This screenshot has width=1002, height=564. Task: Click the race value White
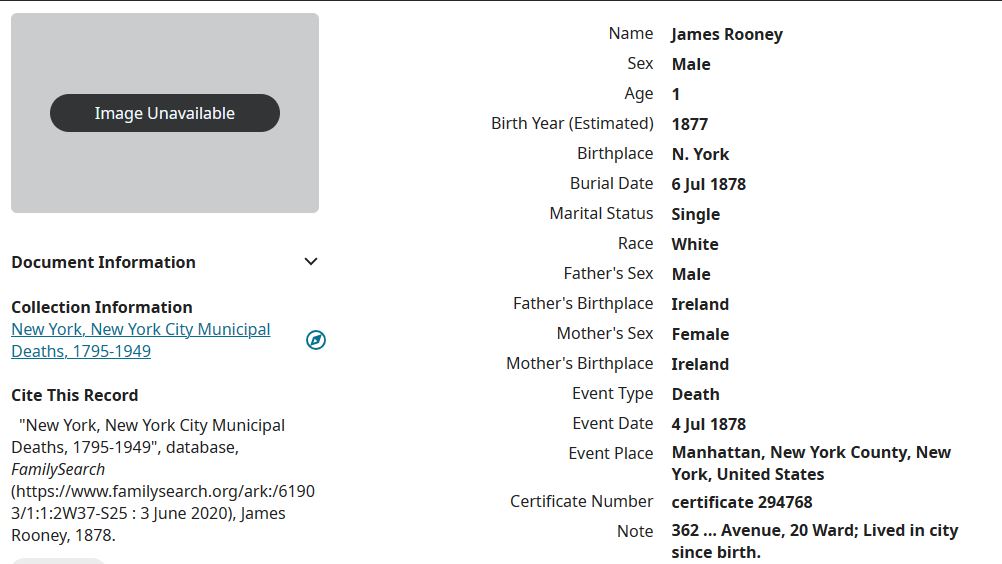(695, 244)
